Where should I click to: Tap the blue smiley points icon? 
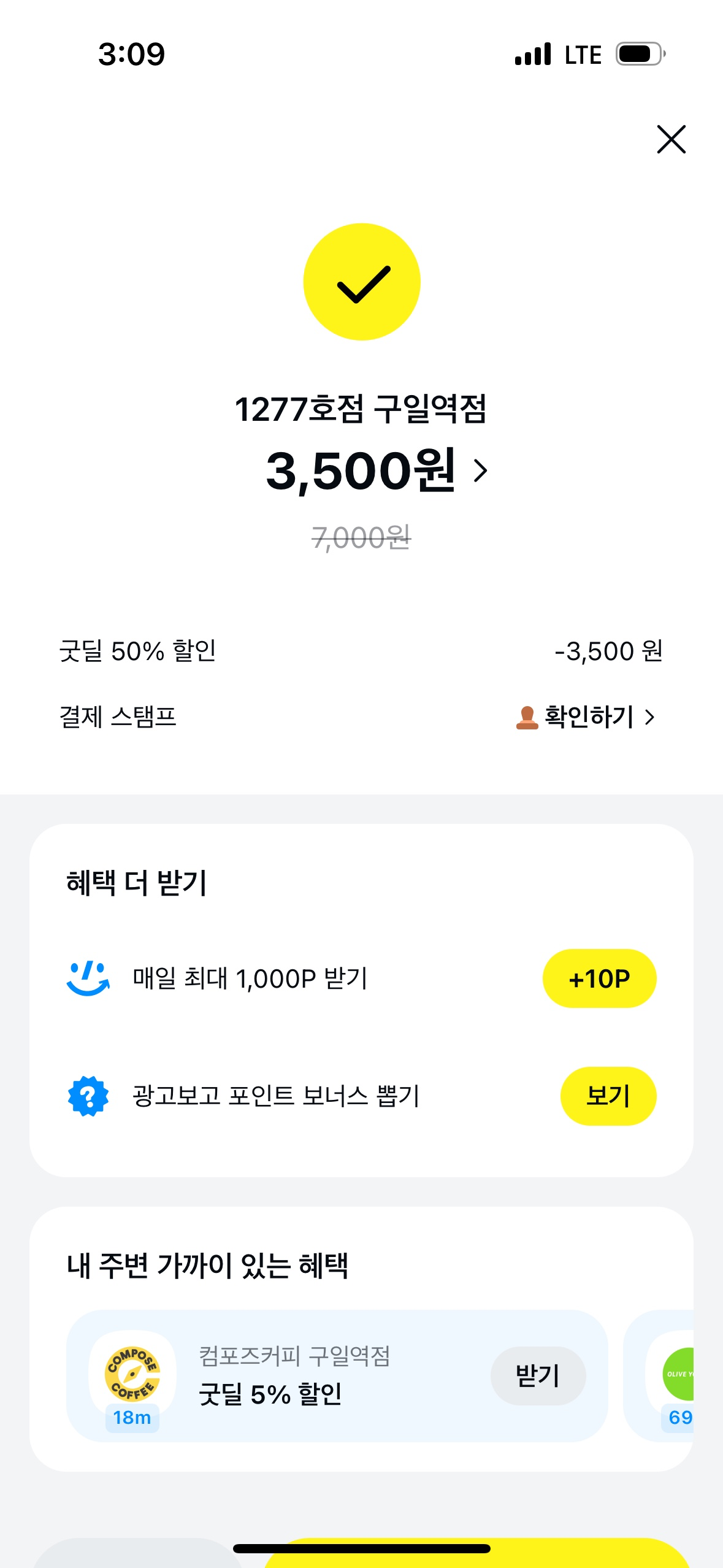88,978
